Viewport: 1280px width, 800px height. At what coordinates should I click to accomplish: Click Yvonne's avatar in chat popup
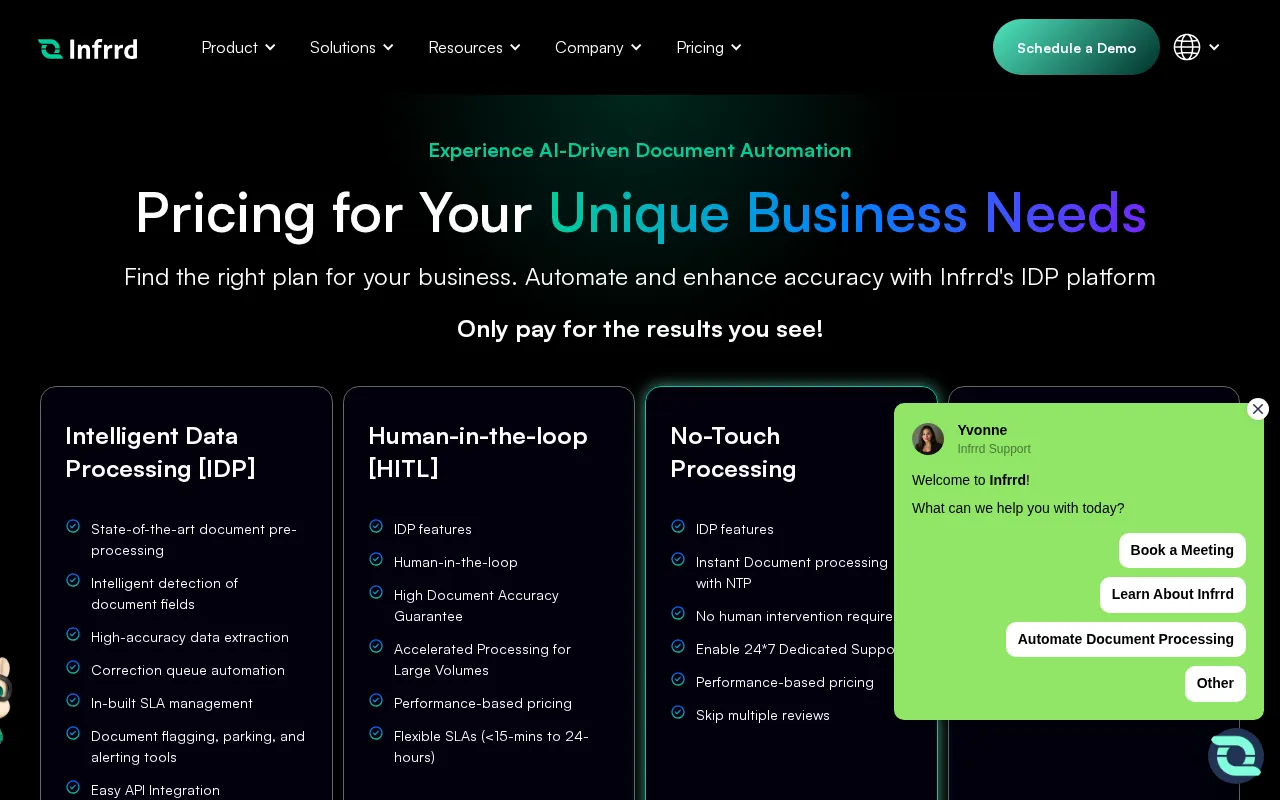point(928,439)
